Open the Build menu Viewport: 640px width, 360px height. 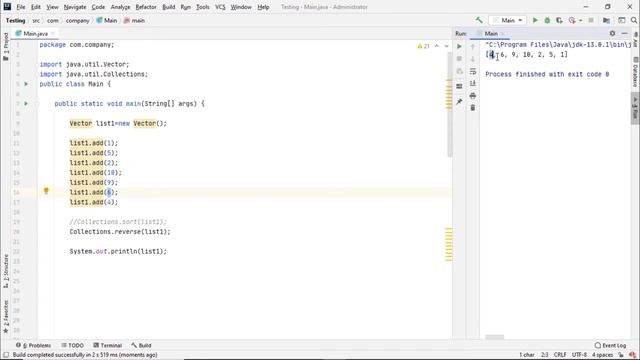pos(169,7)
